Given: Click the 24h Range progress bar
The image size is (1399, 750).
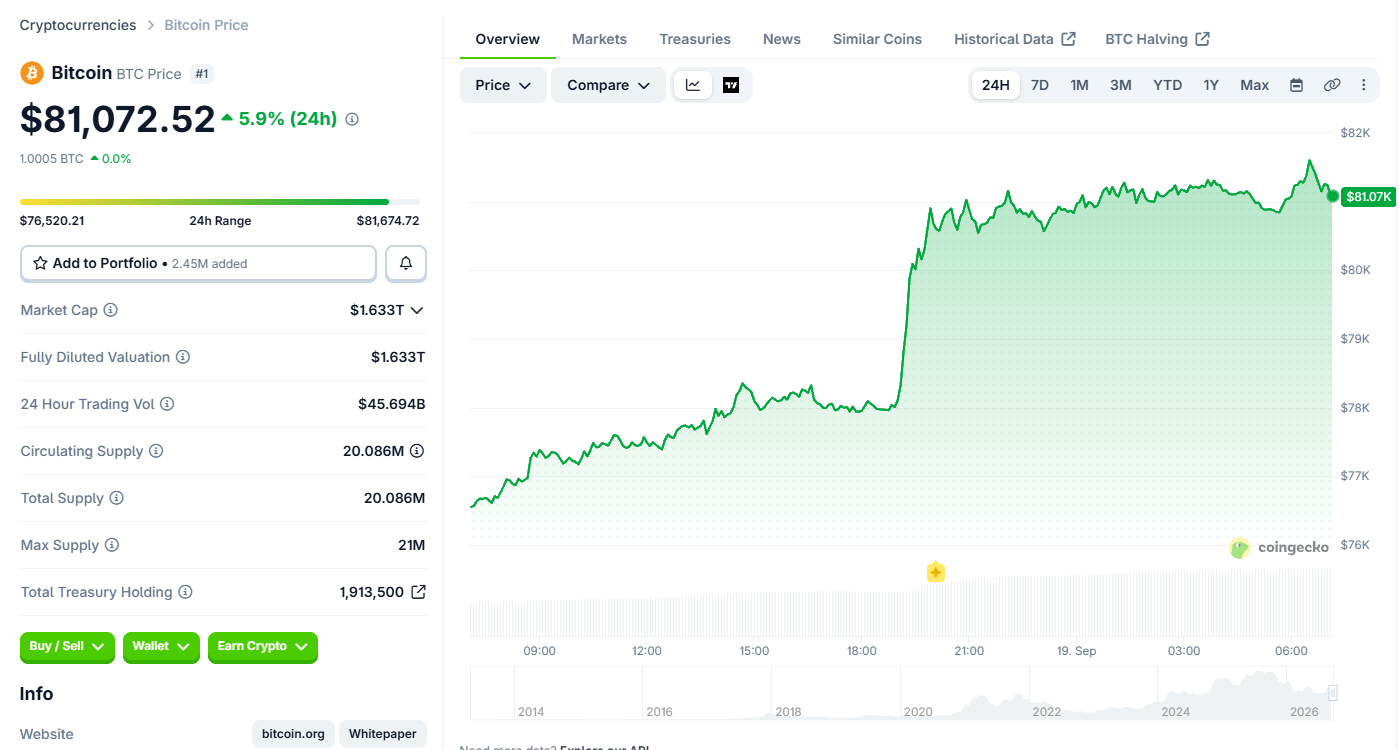Looking at the screenshot, I should [220, 202].
